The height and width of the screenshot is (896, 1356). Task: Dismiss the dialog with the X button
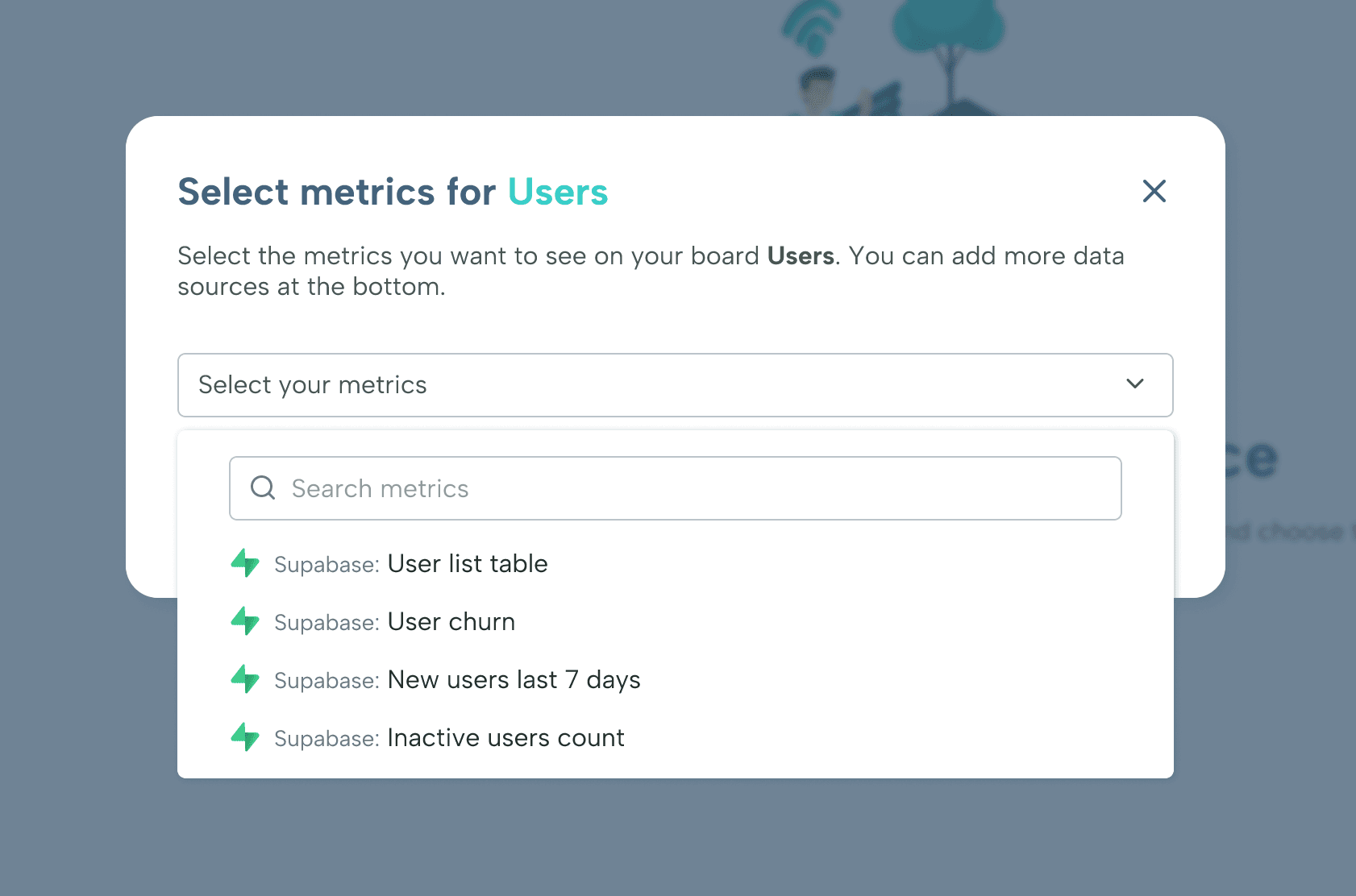[x=1154, y=192]
